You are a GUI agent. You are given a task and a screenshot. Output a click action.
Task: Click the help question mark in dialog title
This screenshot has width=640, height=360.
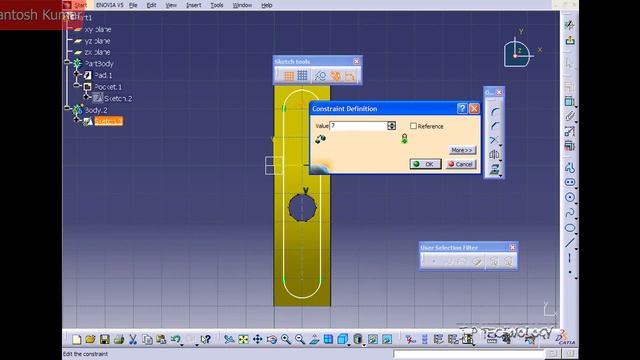(x=462, y=109)
